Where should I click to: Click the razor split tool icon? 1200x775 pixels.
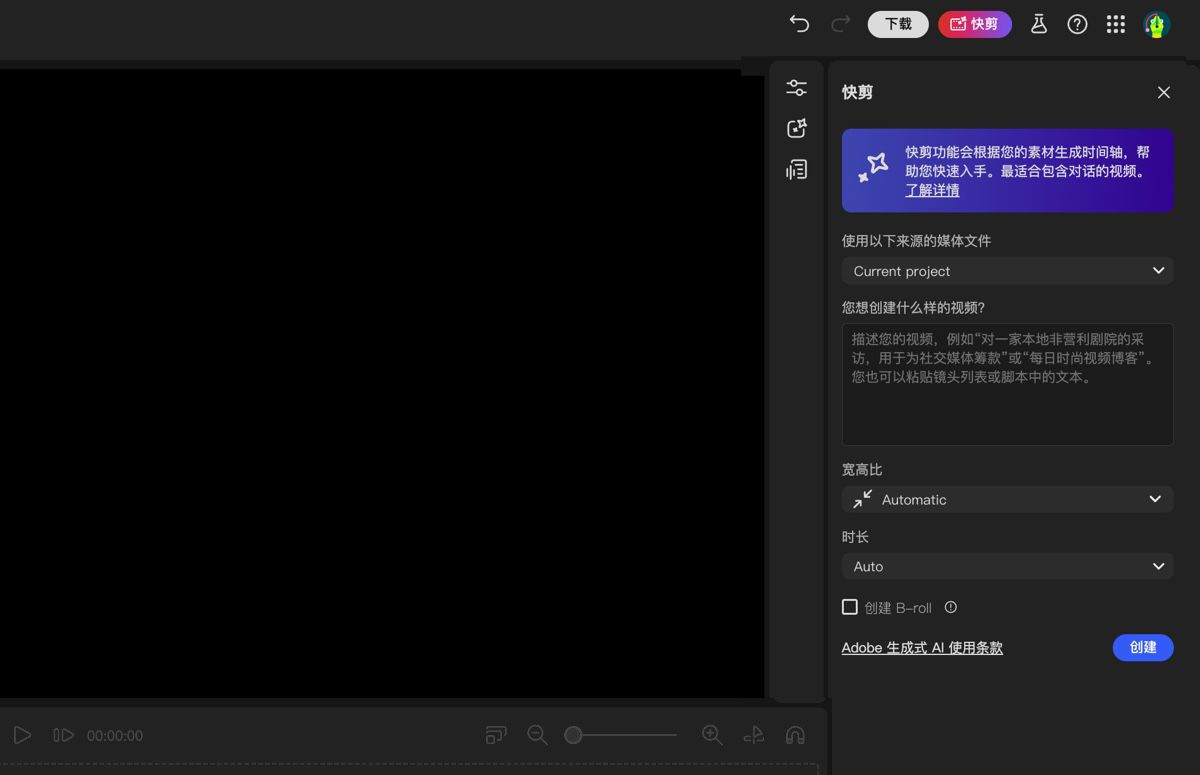click(x=753, y=735)
